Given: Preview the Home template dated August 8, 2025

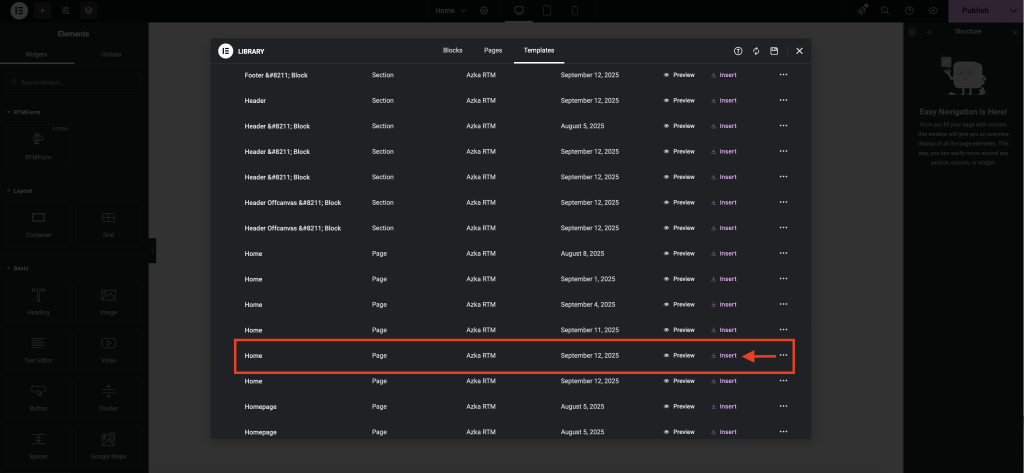Looking at the screenshot, I should click(x=679, y=253).
